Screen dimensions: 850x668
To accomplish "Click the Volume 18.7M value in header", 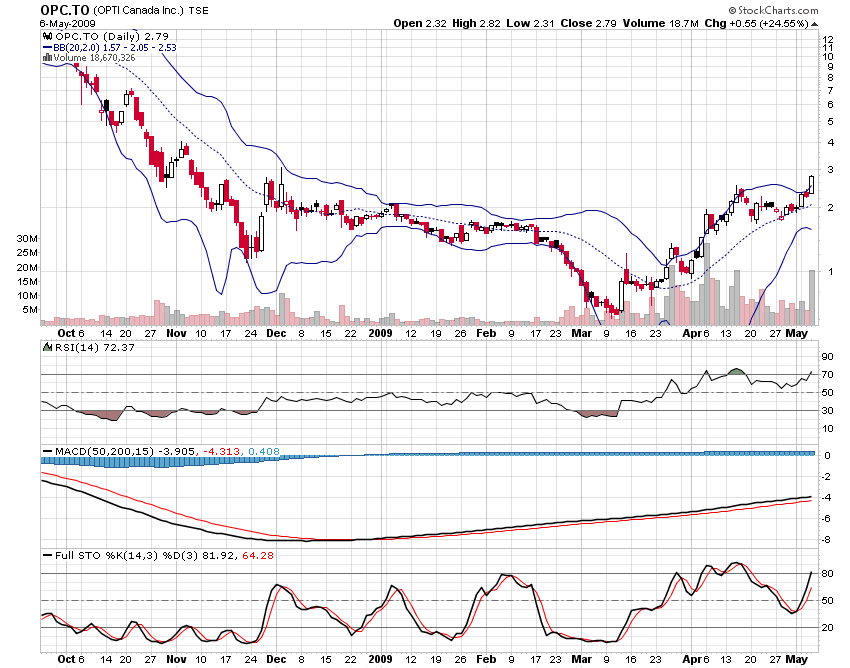I will [661, 23].
